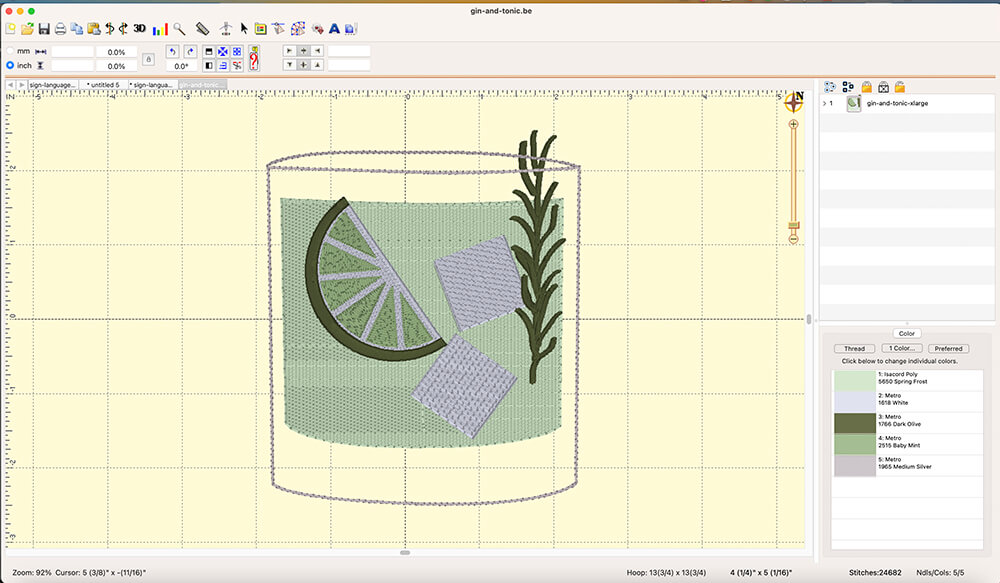Click the Print icon in toolbar
Viewport: 1000px width, 583px height.
pyautogui.click(x=60, y=29)
